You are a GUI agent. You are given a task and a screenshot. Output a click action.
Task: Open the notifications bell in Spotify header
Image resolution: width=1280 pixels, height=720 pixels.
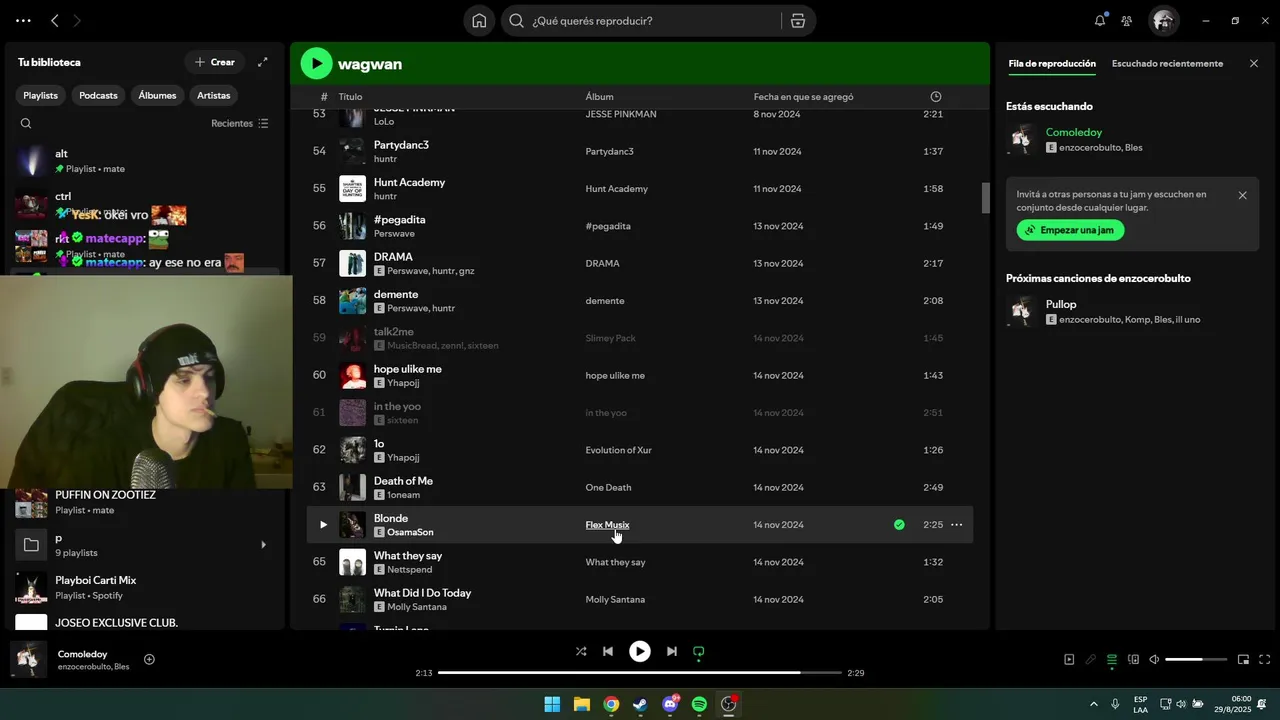click(x=1100, y=20)
